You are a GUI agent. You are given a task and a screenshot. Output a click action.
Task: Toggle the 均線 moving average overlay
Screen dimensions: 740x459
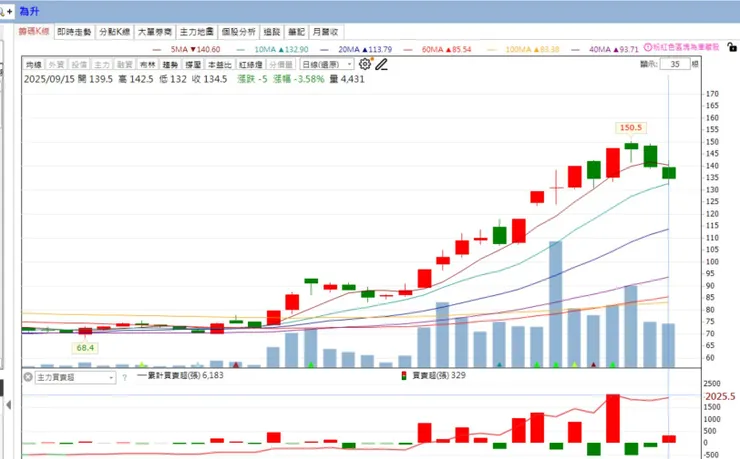coord(34,65)
